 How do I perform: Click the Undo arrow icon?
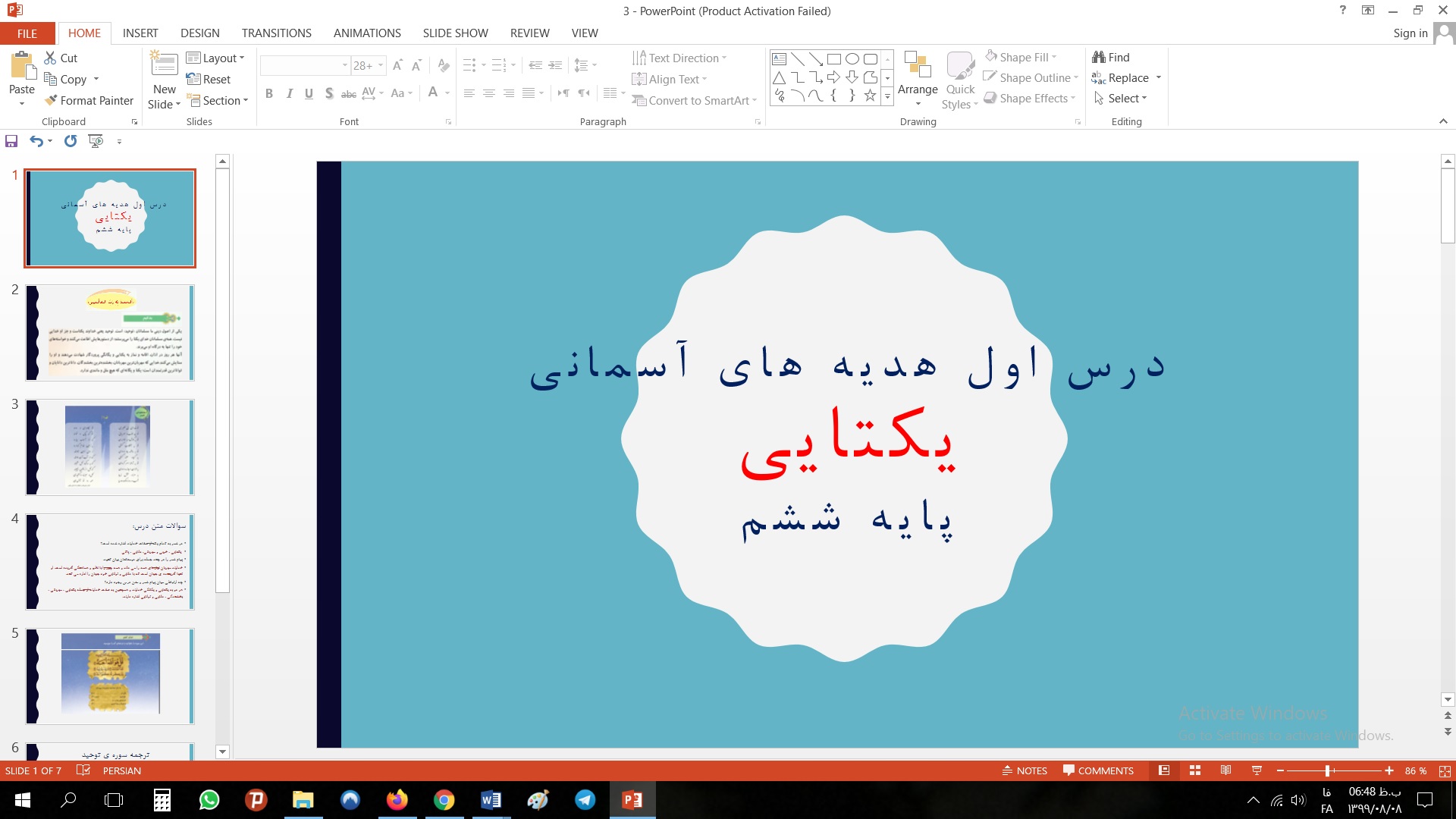click(x=36, y=141)
